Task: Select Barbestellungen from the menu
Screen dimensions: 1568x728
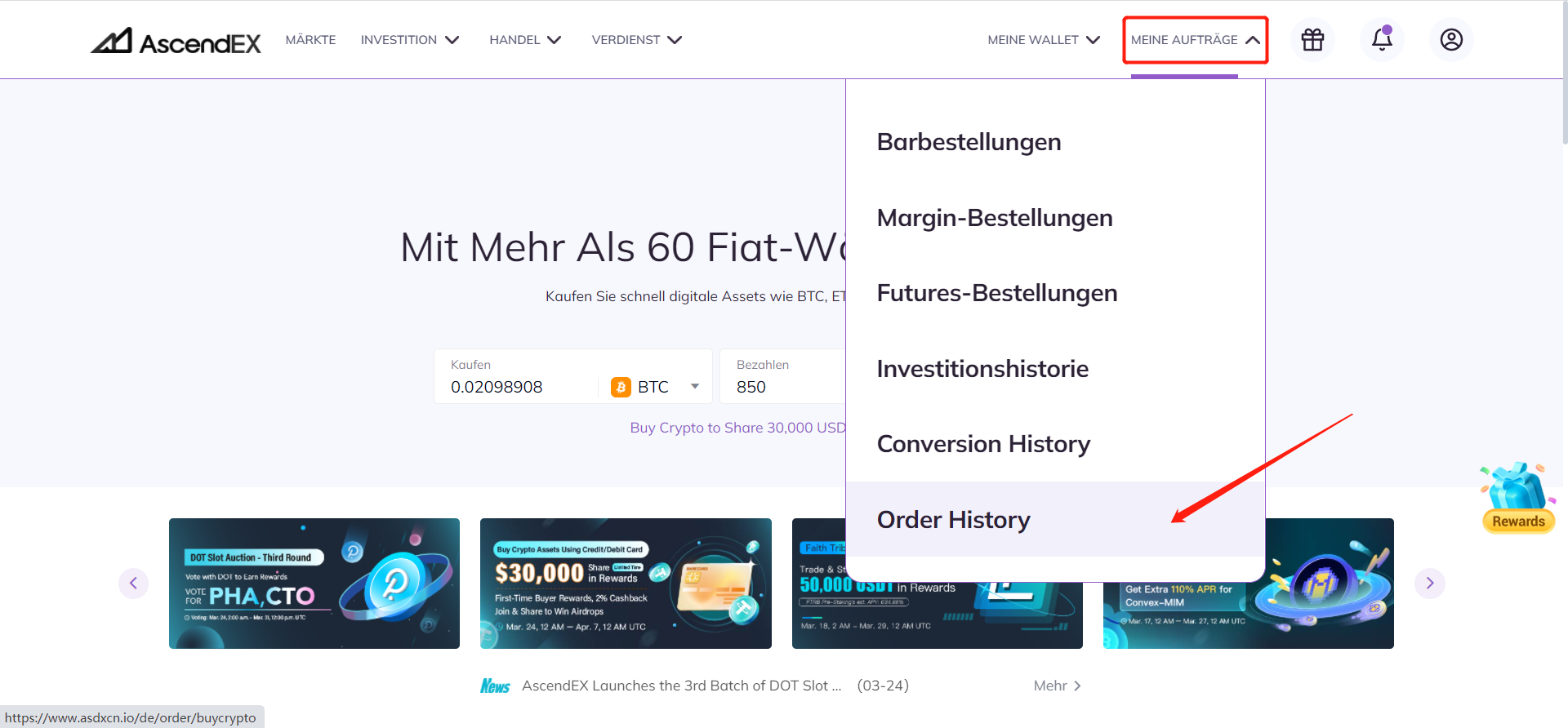Action: 1055,142
